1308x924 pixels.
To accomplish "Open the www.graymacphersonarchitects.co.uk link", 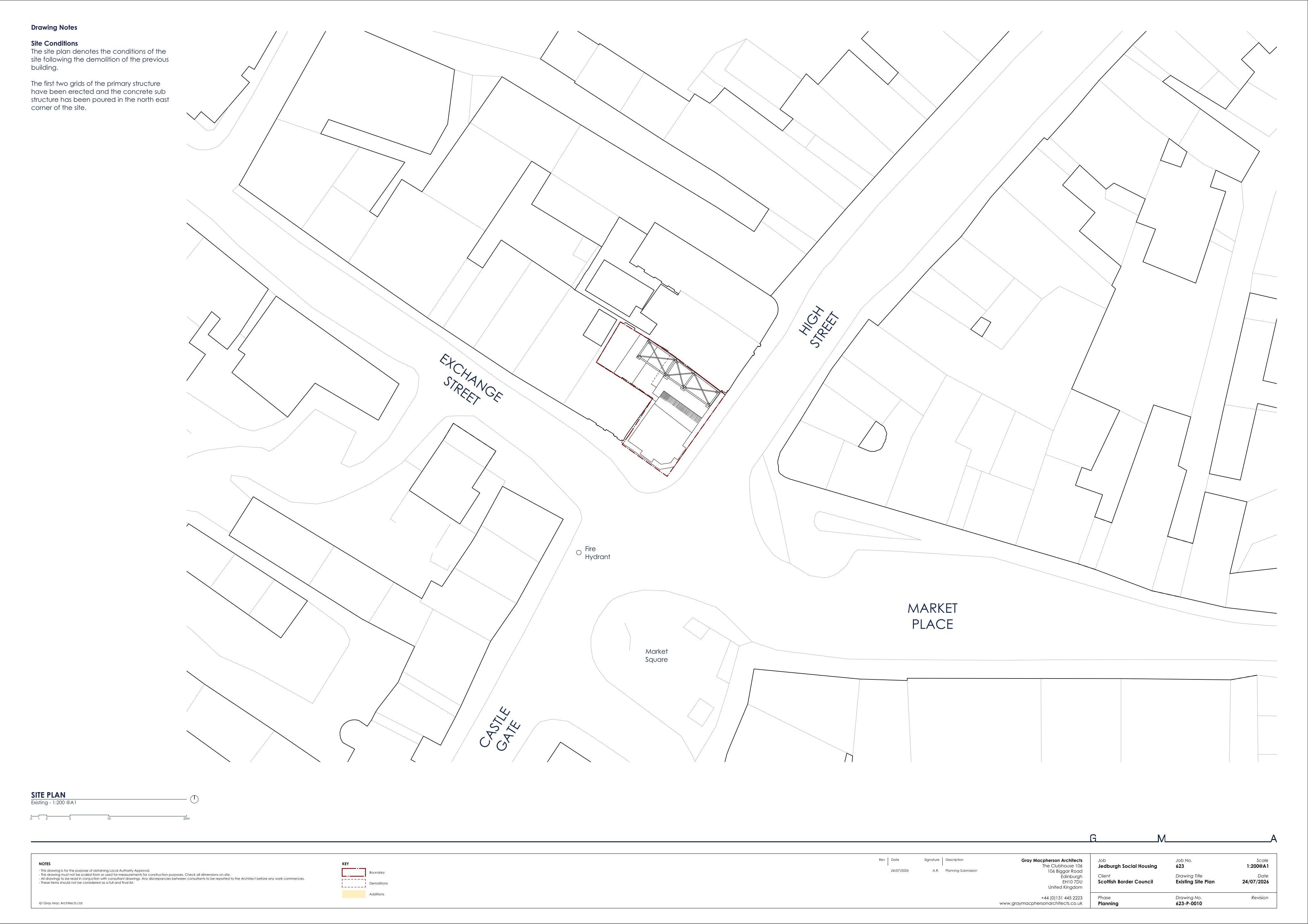I will coord(1041,903).
